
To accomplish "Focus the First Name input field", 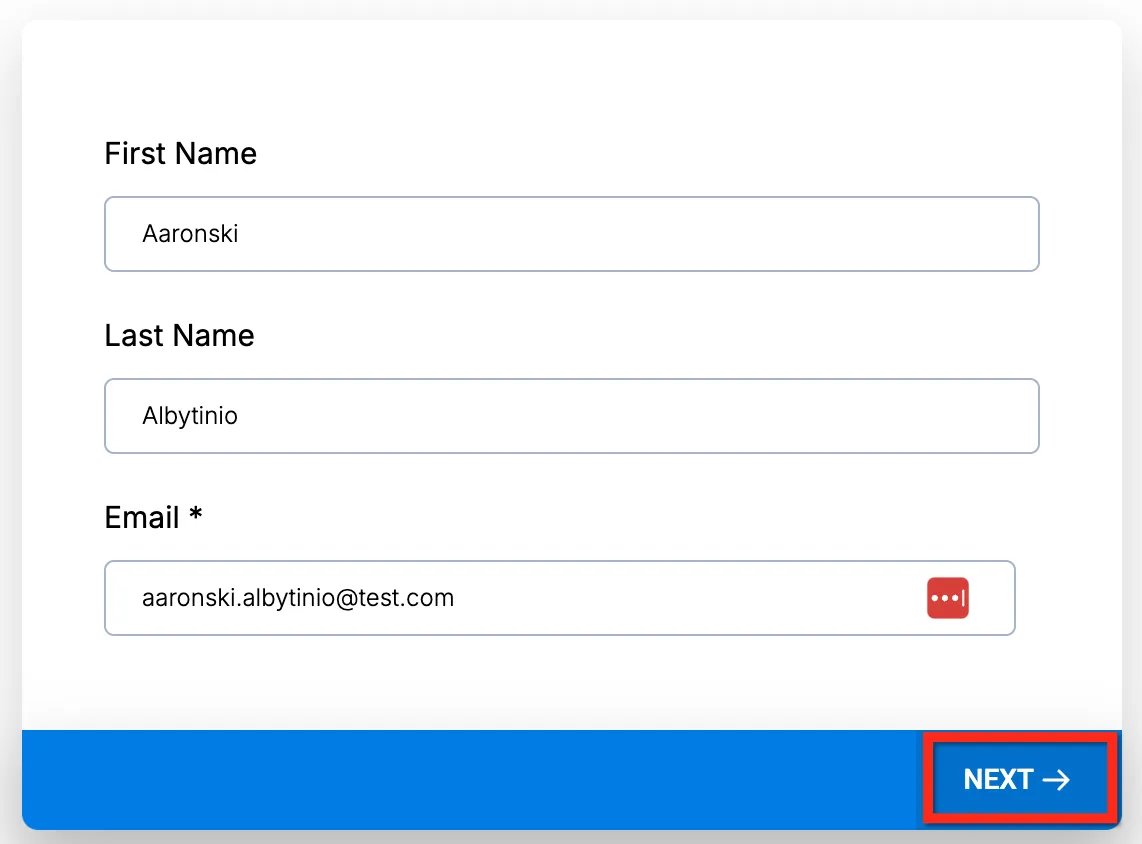I will pyautogui.click(x=572, y=234).
